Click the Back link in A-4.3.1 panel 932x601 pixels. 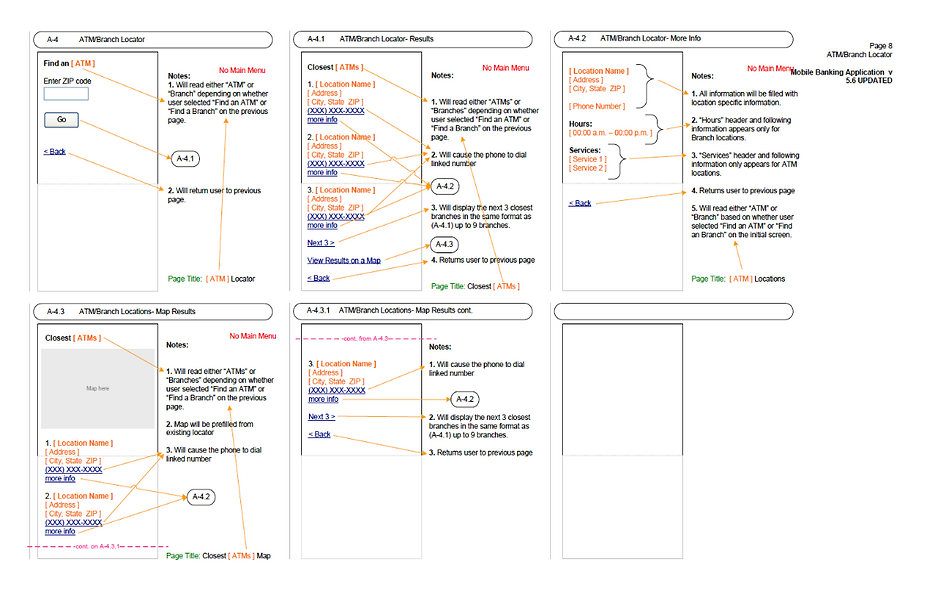tap(319, 435)
